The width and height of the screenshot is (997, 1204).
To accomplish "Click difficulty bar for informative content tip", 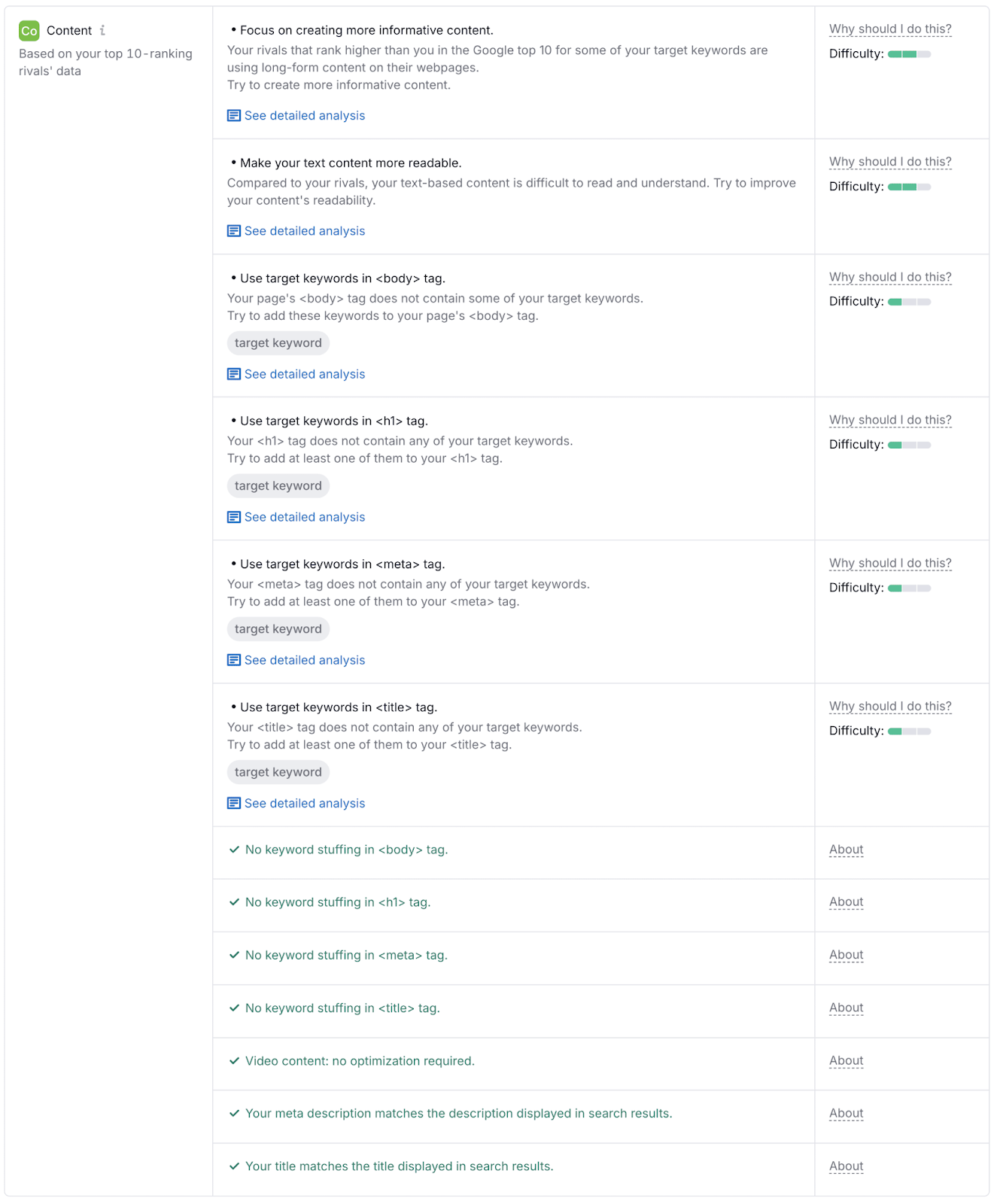I will click(909, 54).
